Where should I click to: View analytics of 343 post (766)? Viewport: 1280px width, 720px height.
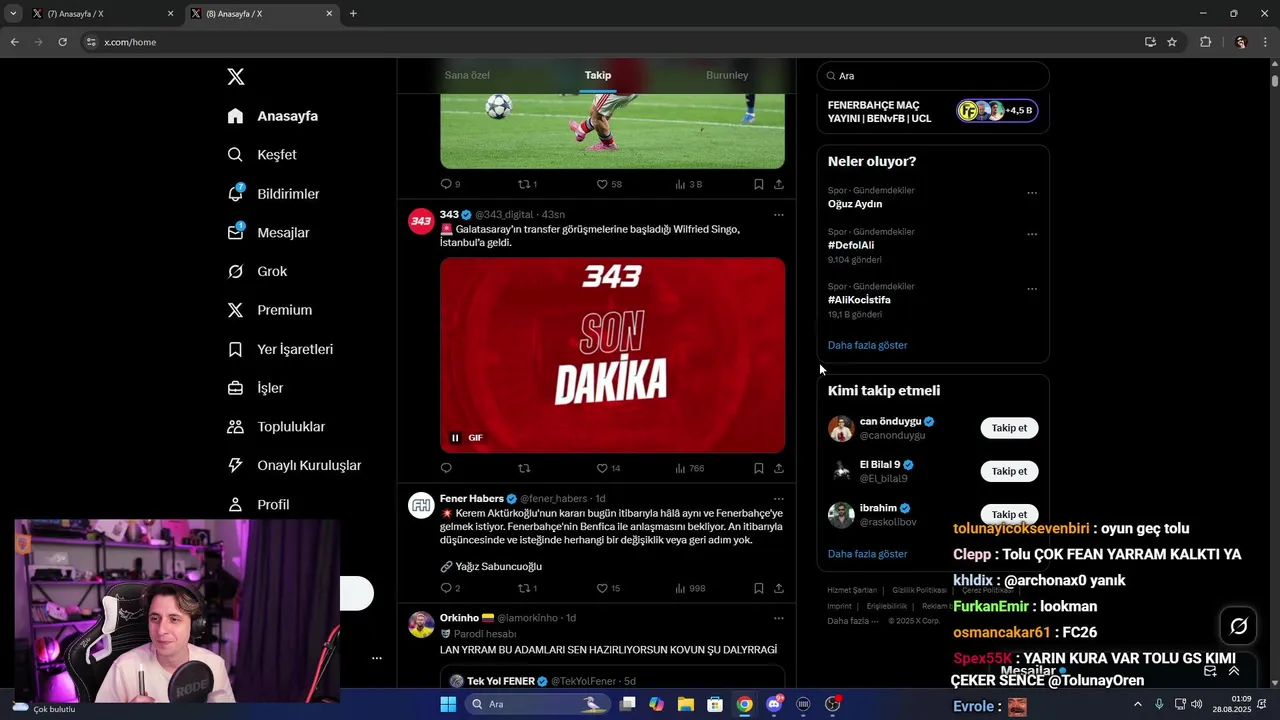coord(690,468)
